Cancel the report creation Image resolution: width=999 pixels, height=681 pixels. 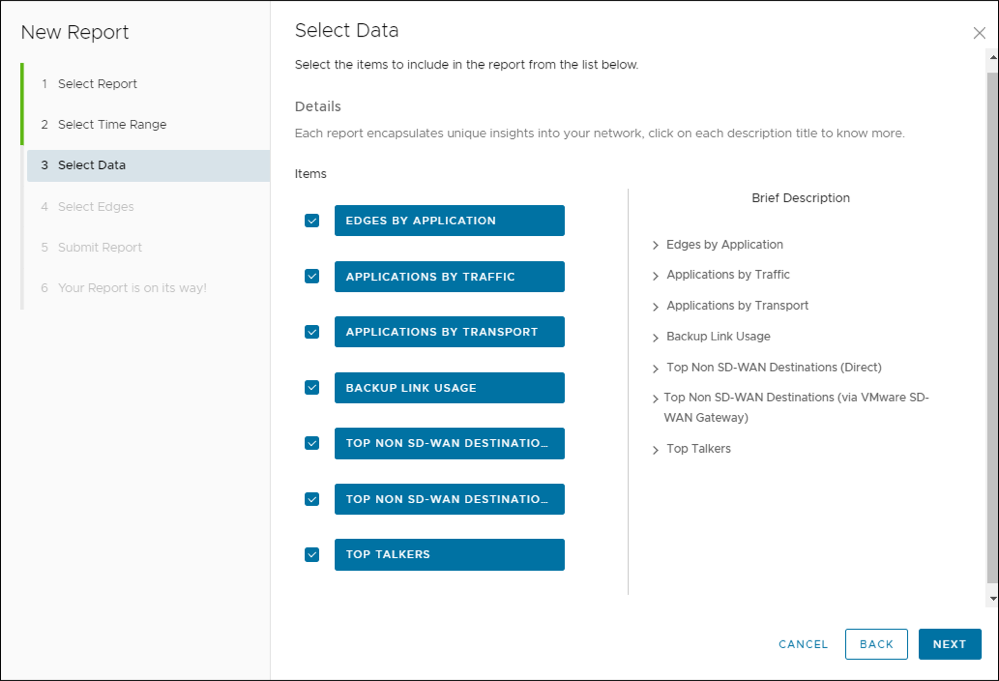(803, 644)
